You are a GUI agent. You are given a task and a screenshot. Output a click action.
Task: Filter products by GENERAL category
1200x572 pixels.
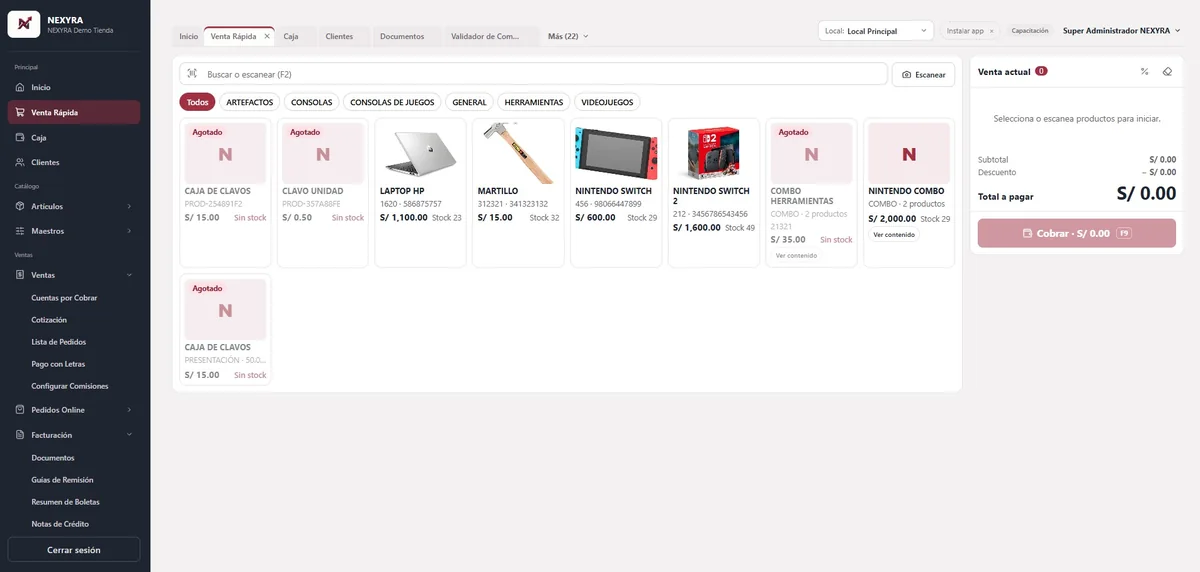coord(469,102)
